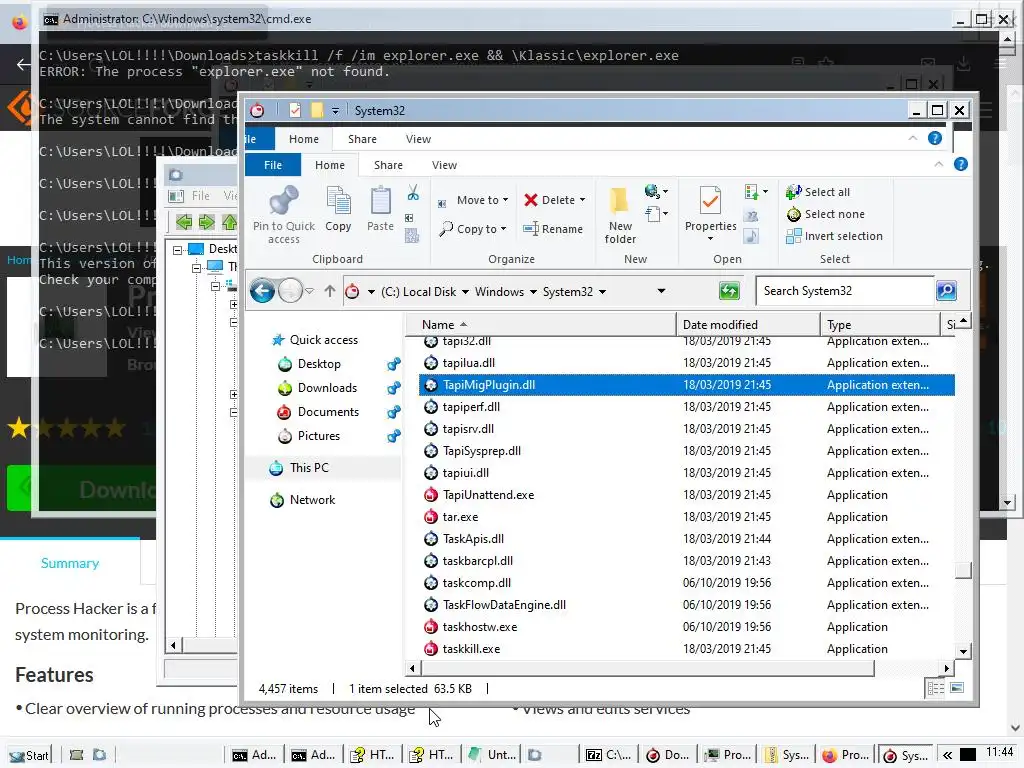Click Invert selection in ribbon
The width and height of the screenshot is (1024, 768).
(x=835, y=236)
